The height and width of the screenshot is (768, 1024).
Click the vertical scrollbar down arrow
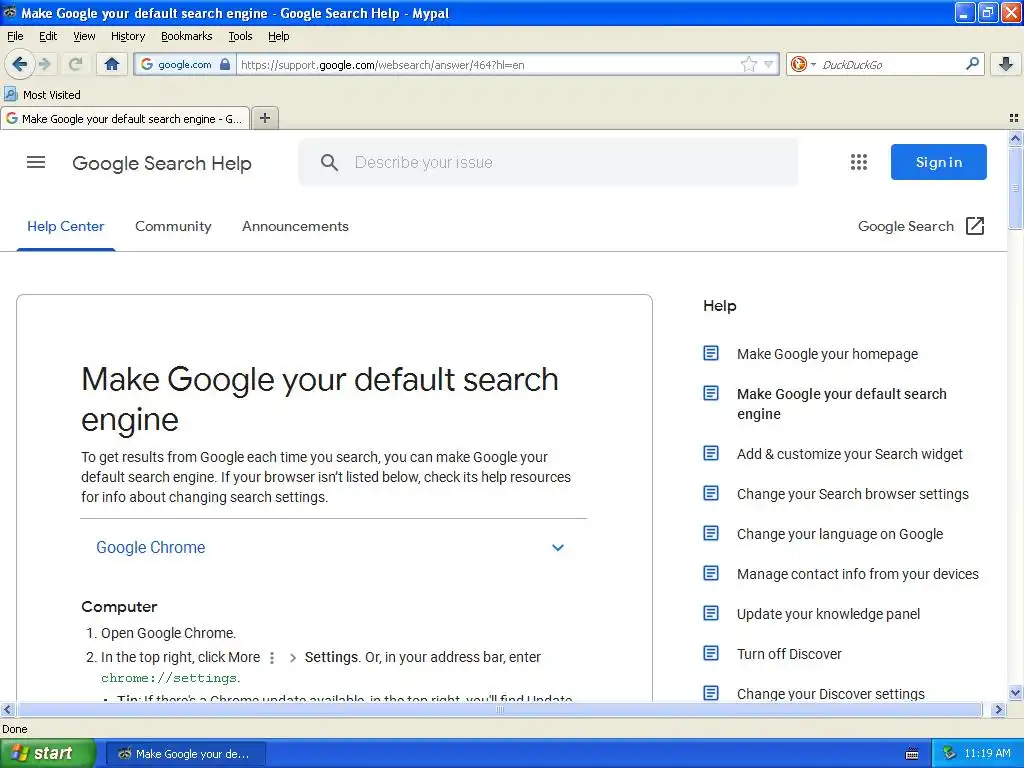(x=1015, y=693)
